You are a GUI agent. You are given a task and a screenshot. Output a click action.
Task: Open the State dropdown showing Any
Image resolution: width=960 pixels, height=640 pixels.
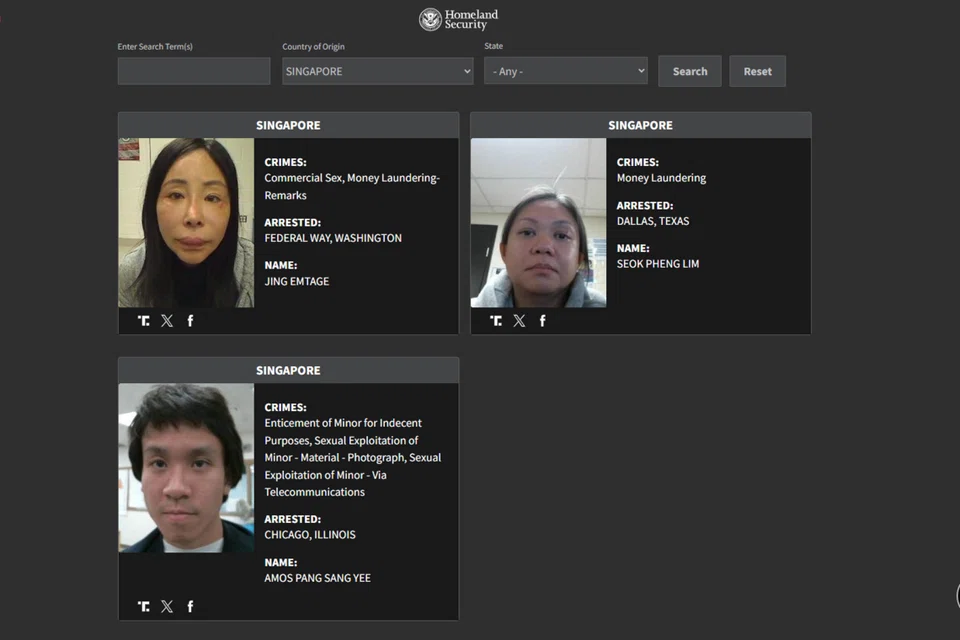click(565, 71)
